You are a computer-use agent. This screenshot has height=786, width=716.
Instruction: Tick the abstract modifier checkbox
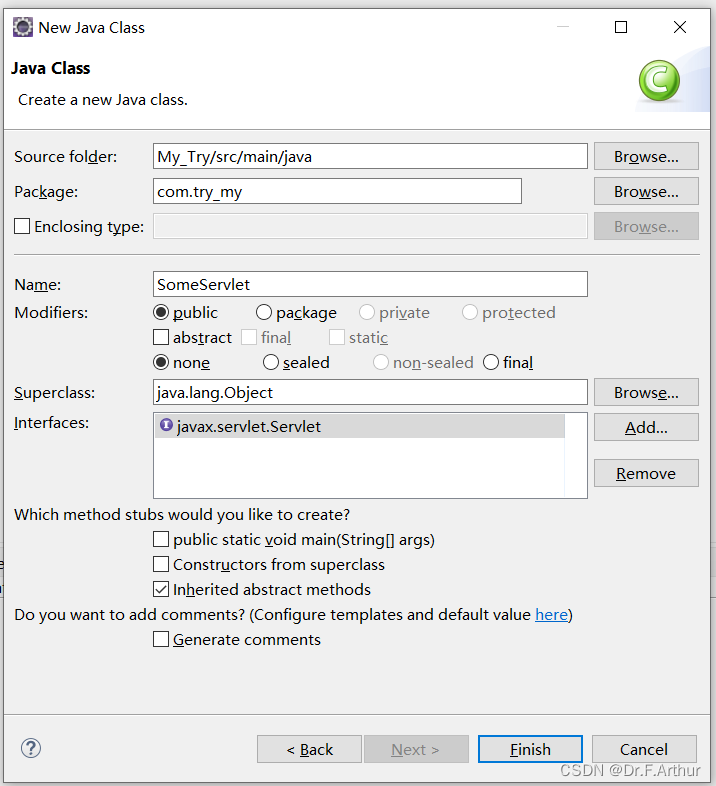click(x=161, y=337)
